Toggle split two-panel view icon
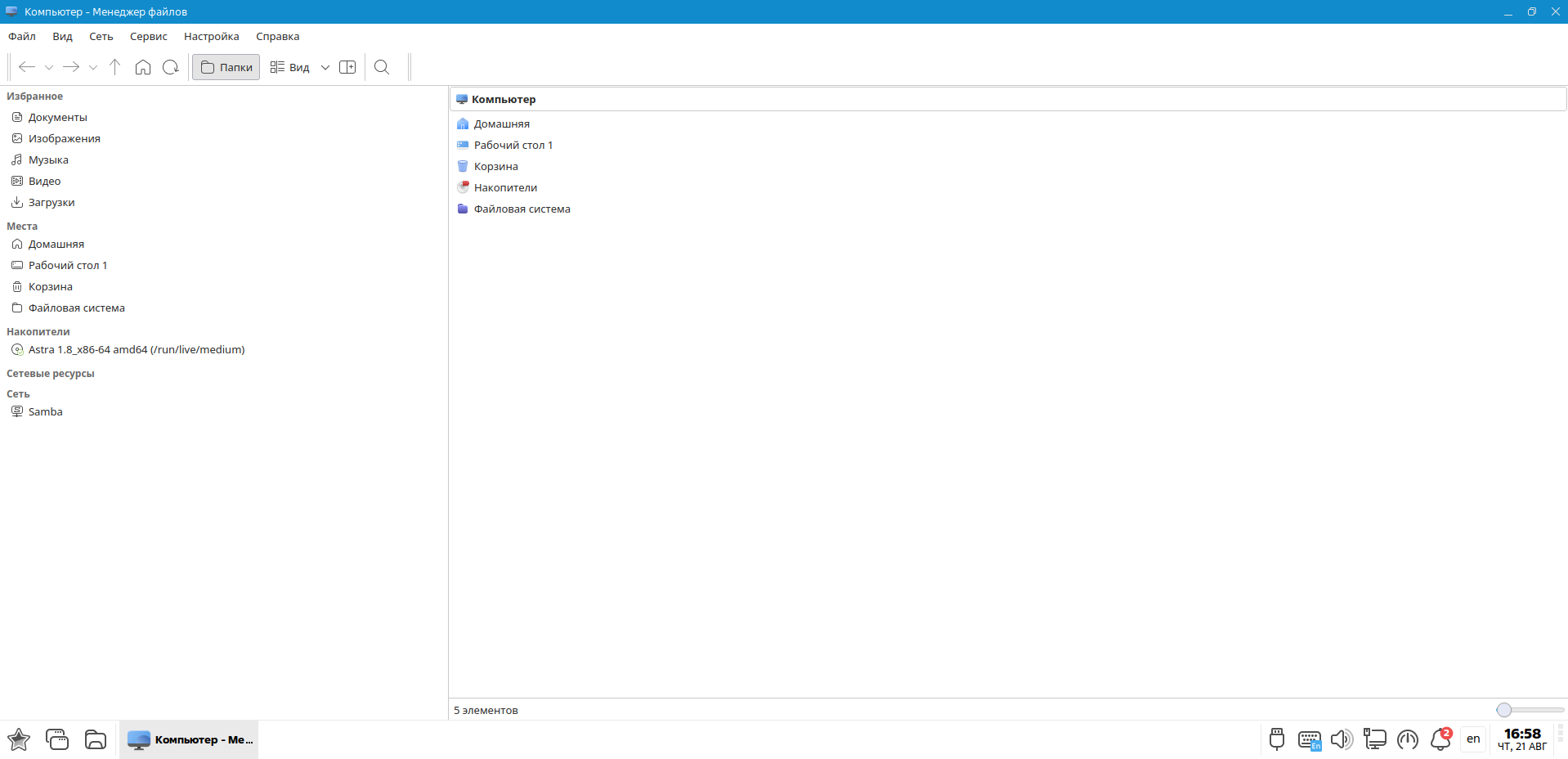Image resolution: width=1568 pixels, height=759 pixels. coord(347,67)
